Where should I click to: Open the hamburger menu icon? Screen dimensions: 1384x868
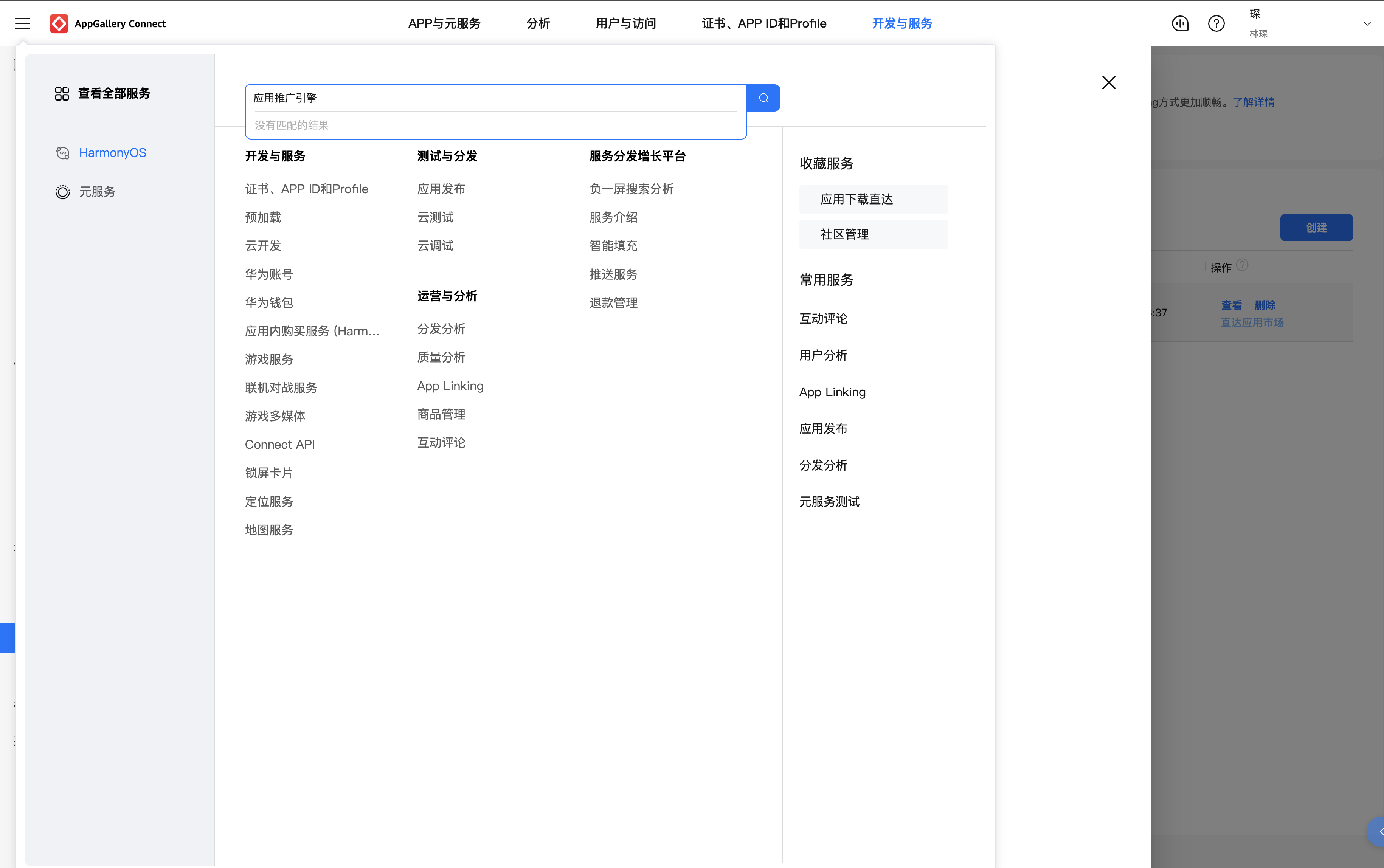pyautogui.click(x=22, y=23)
